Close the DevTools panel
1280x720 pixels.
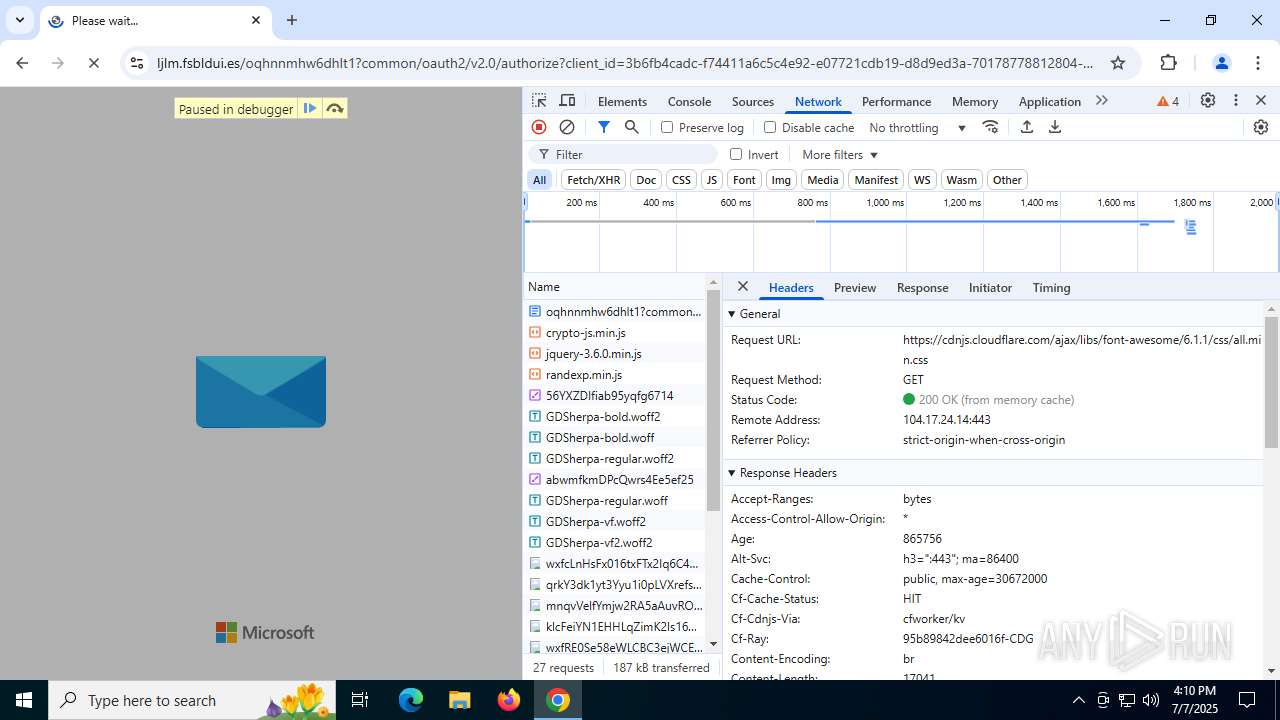click(x=1261, y=101)
